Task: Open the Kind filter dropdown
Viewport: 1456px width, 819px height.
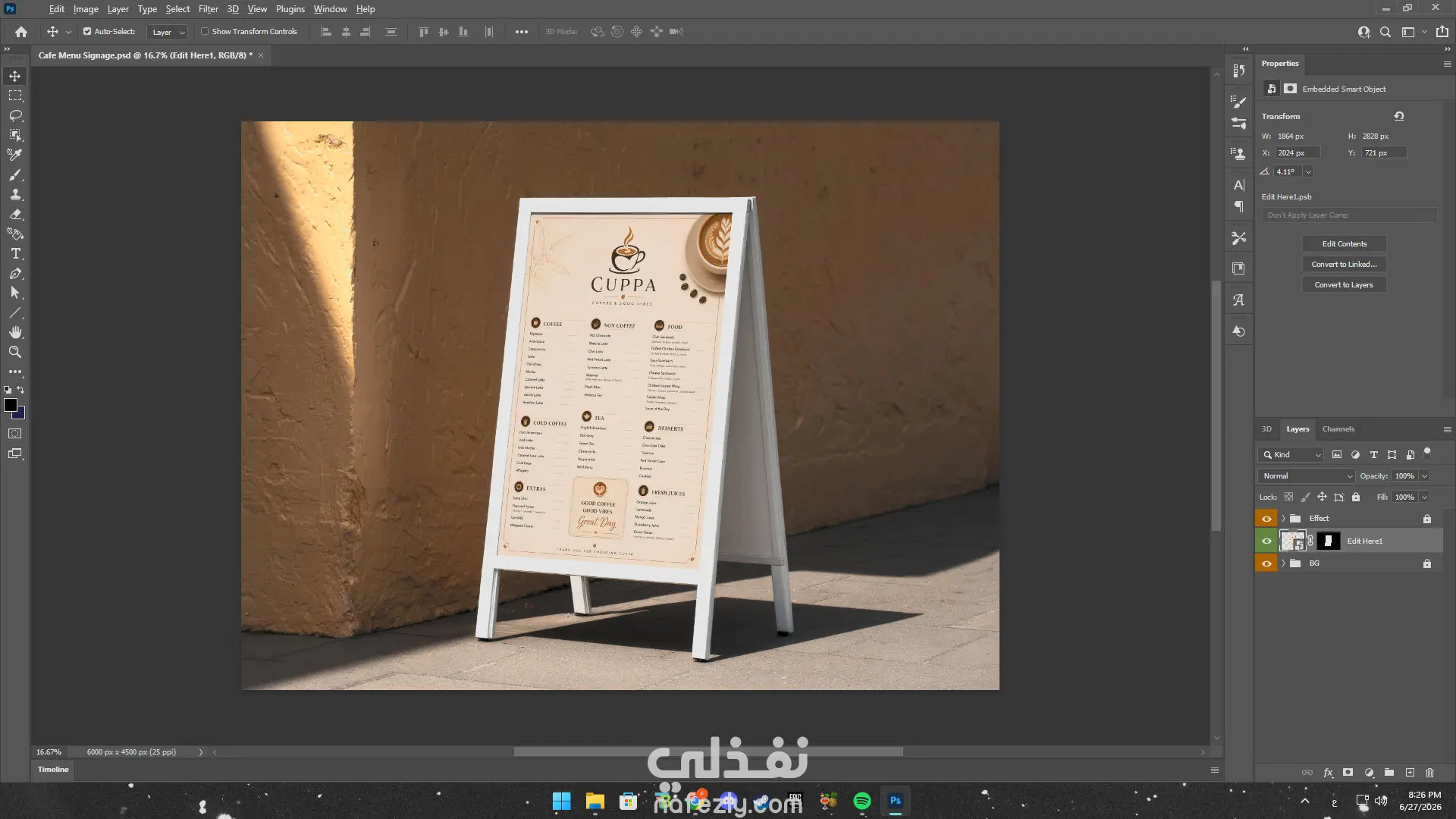Action: pyautogui.click(x=1291, y=455)
